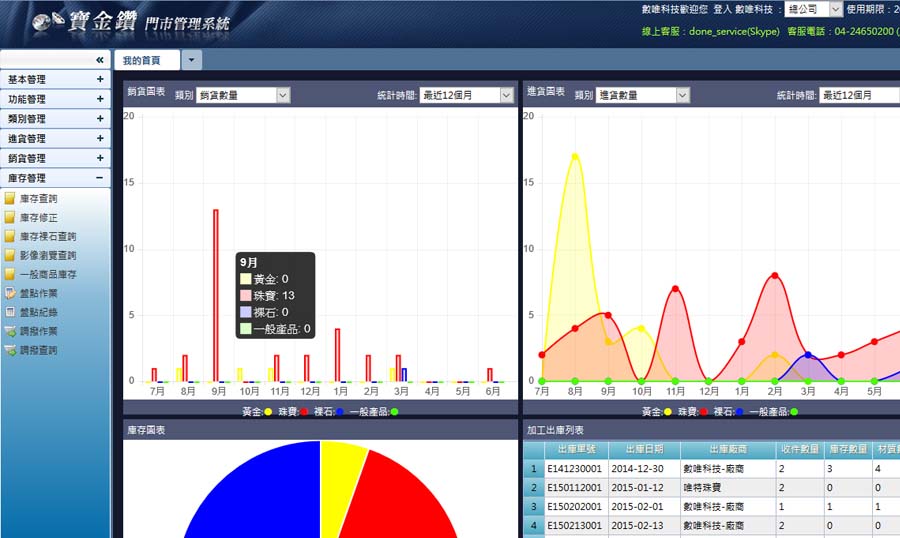Open 影像瀏覽查詢 folder icon
Image resolution: width=900 pixels, height=538 pixels.
pos(10,256)
